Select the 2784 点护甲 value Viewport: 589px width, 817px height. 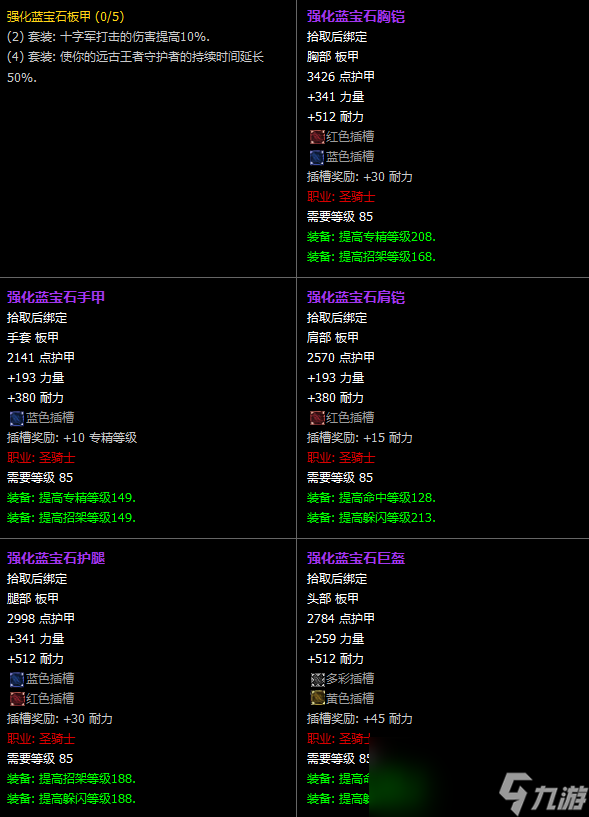341,619
